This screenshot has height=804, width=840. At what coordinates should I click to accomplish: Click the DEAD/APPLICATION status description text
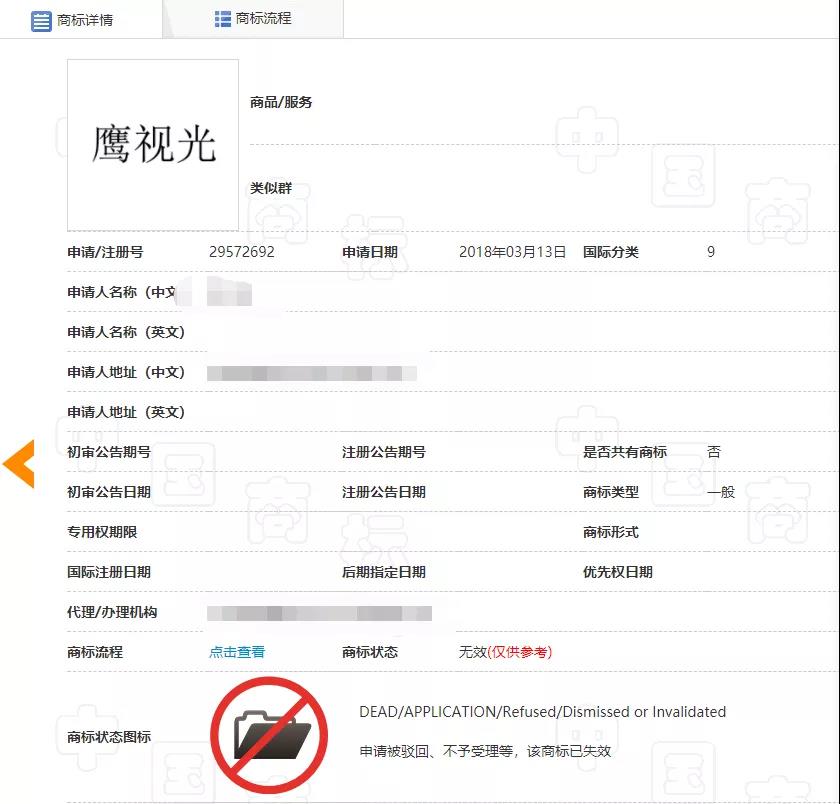click(x=542, y=712)
